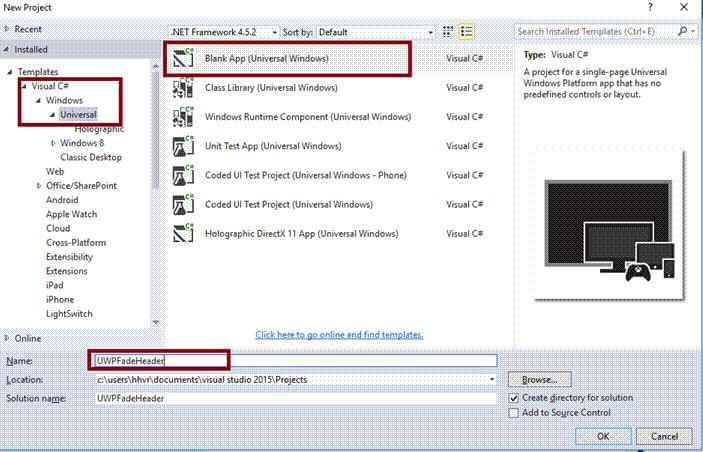Select the Cross-Platform tree item

pyautogui.click(x=76, y=243)
